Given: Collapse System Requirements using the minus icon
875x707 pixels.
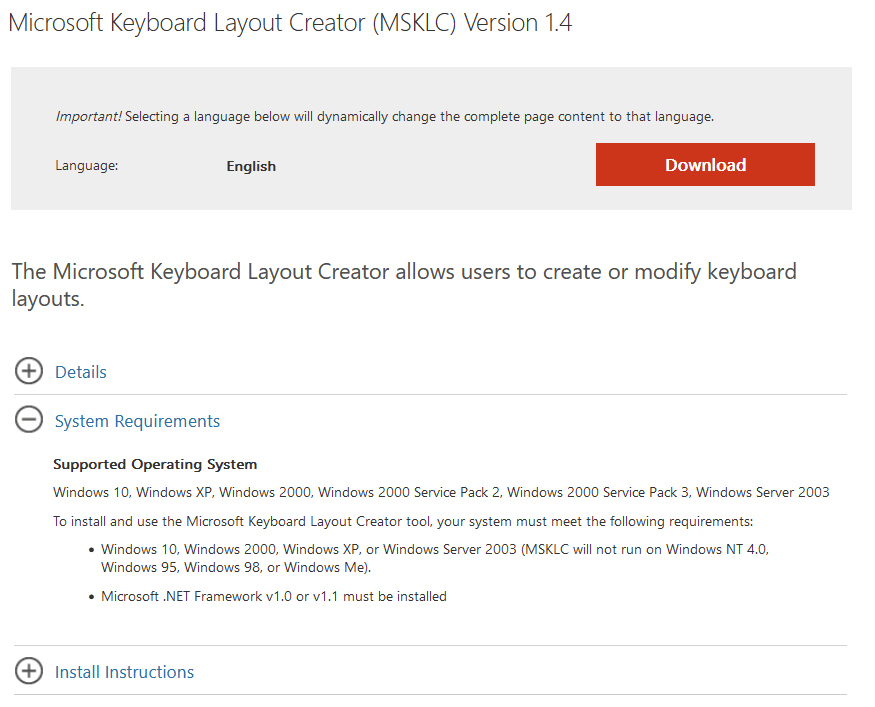Looking at the screenshot, I should [28, 420].
